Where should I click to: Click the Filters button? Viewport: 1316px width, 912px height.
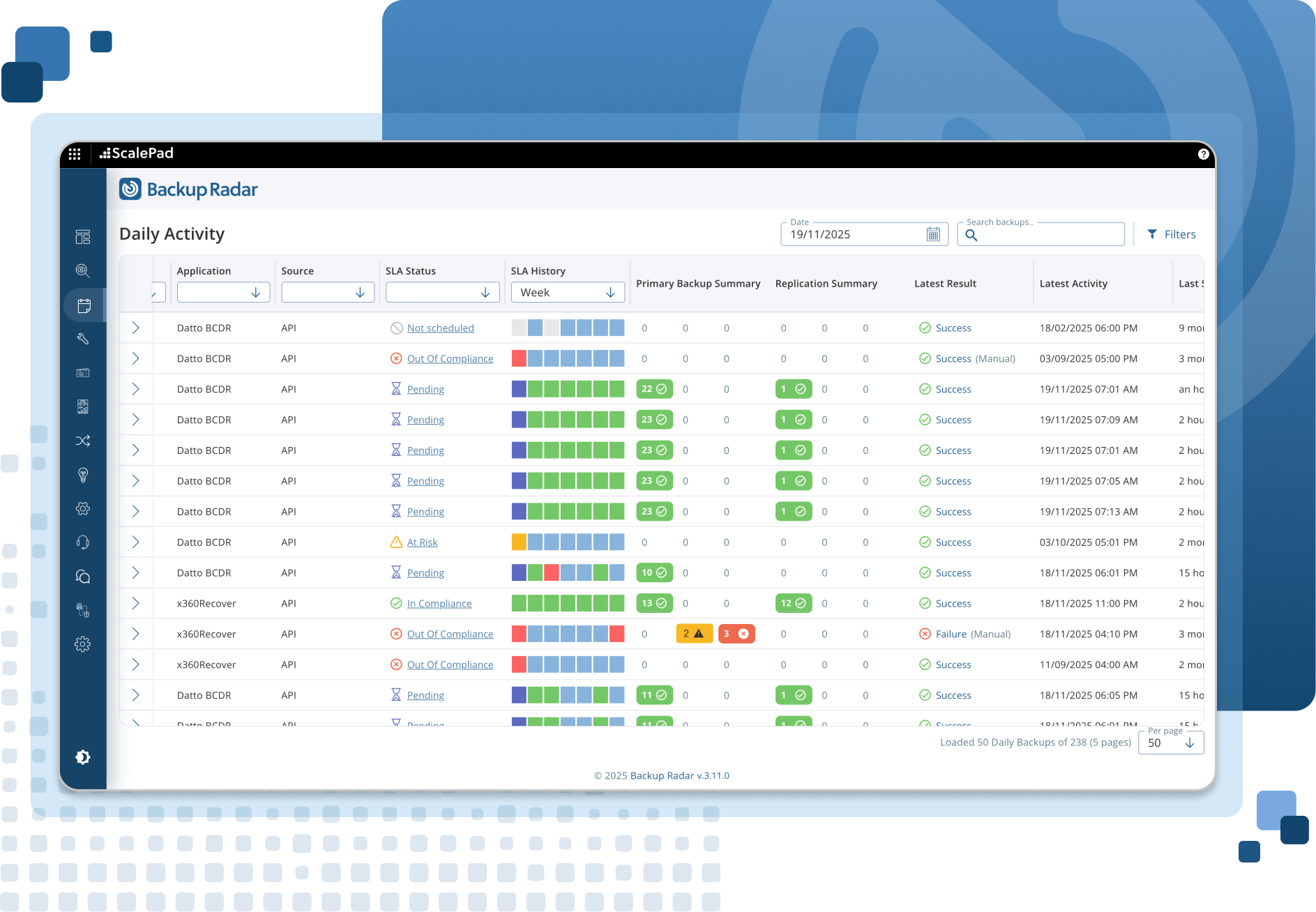click(1172, 234)
